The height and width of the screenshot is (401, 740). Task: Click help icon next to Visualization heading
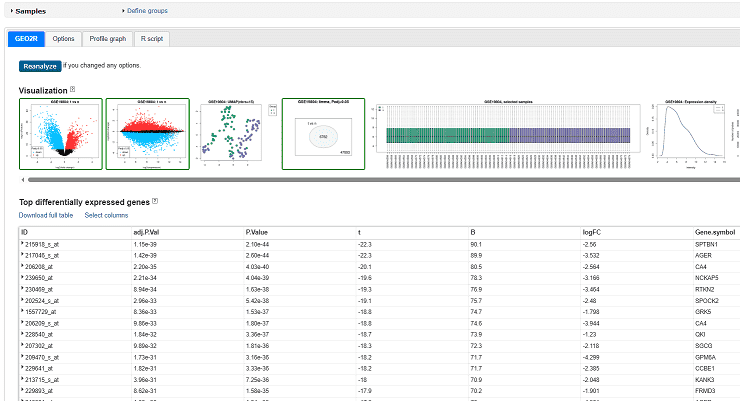73,90
